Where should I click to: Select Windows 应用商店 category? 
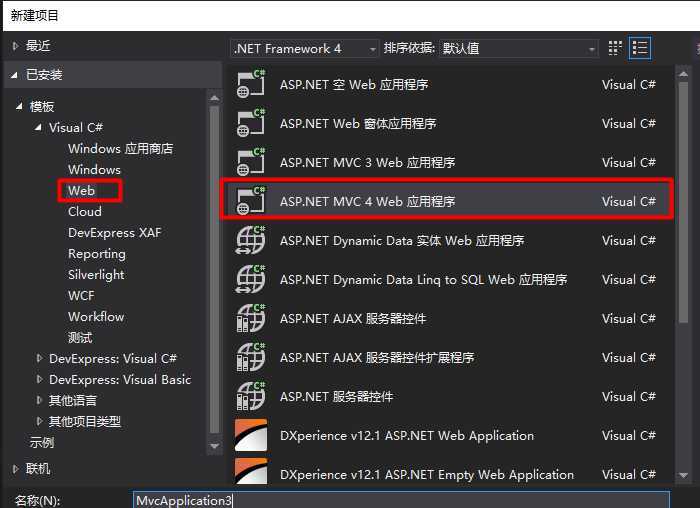[x=121, y=149]
